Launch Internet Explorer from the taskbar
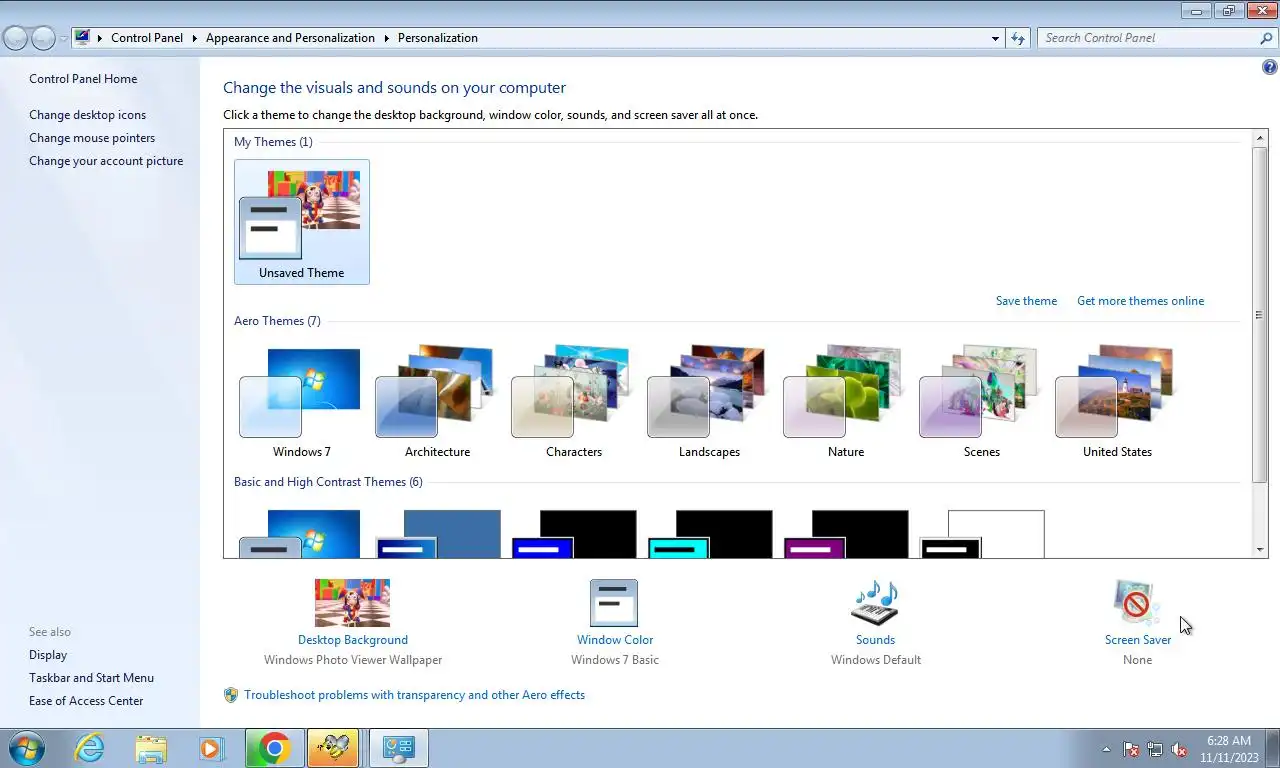This screenshot has width=1280, height=768. pos(90,748)
